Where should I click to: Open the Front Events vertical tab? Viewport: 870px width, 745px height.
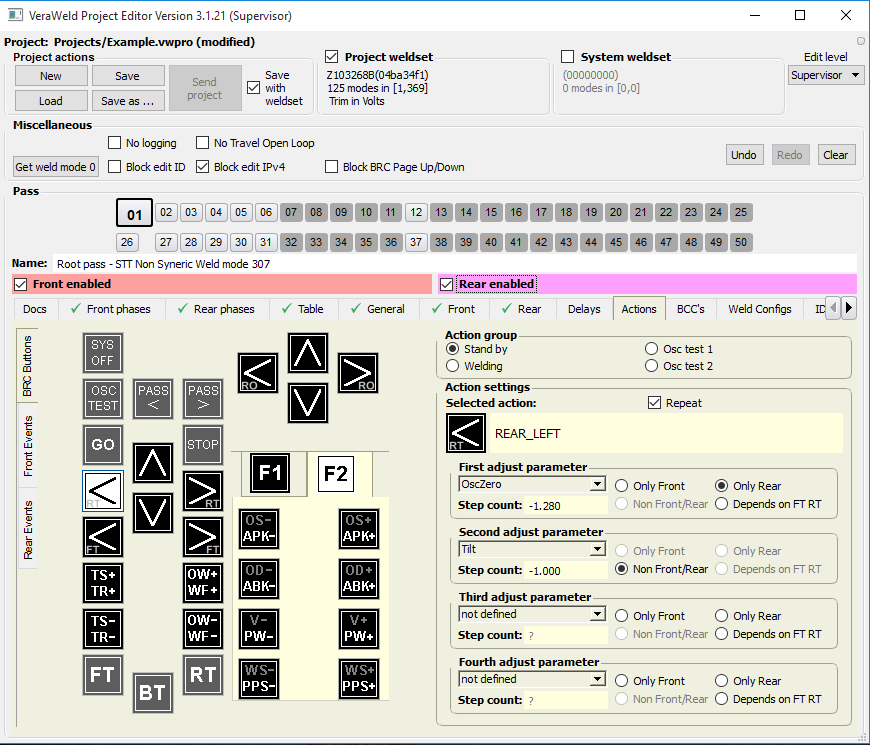(x=28, y=445)
